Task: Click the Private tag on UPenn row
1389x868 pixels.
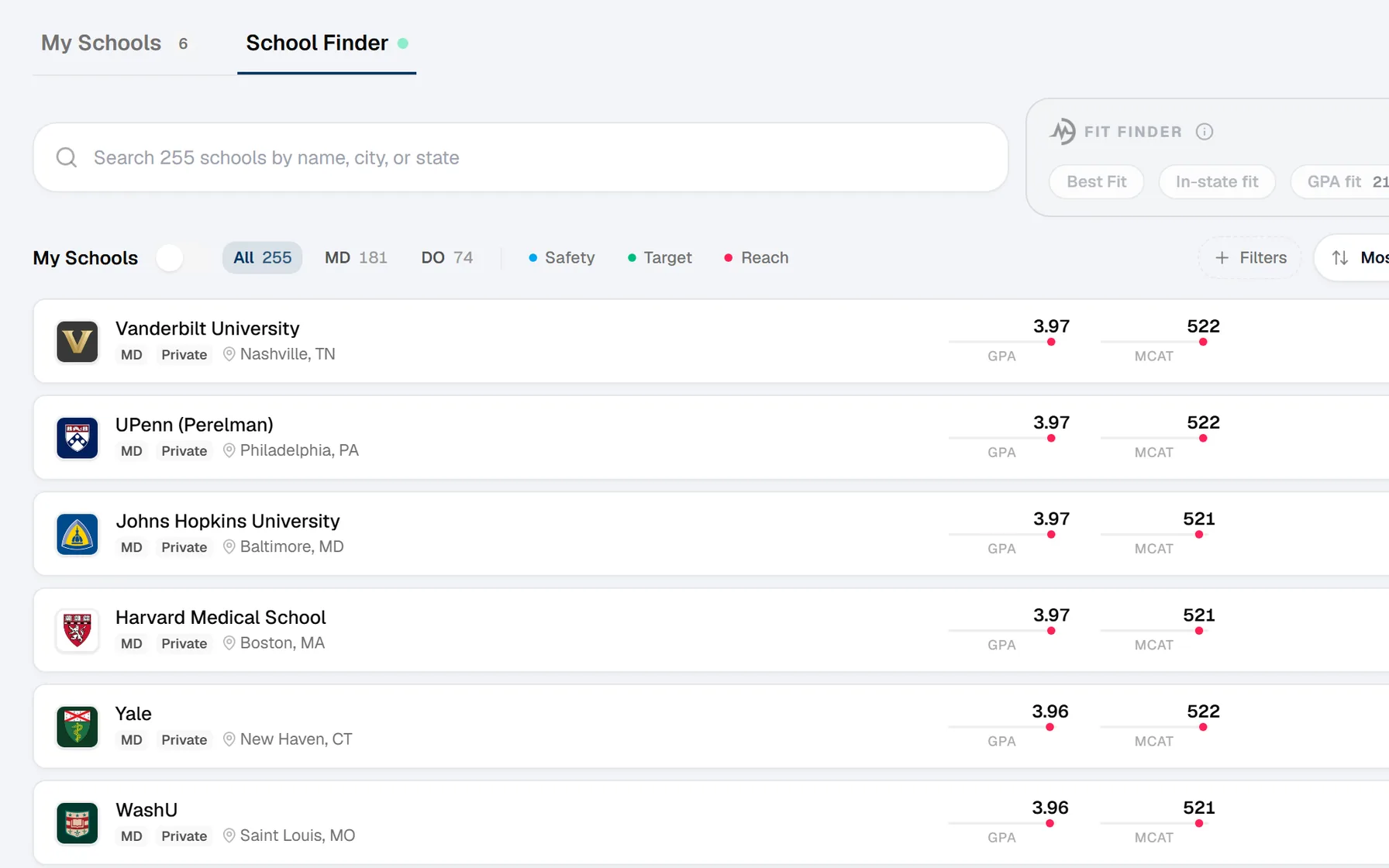Action: [x=184, y=451]
